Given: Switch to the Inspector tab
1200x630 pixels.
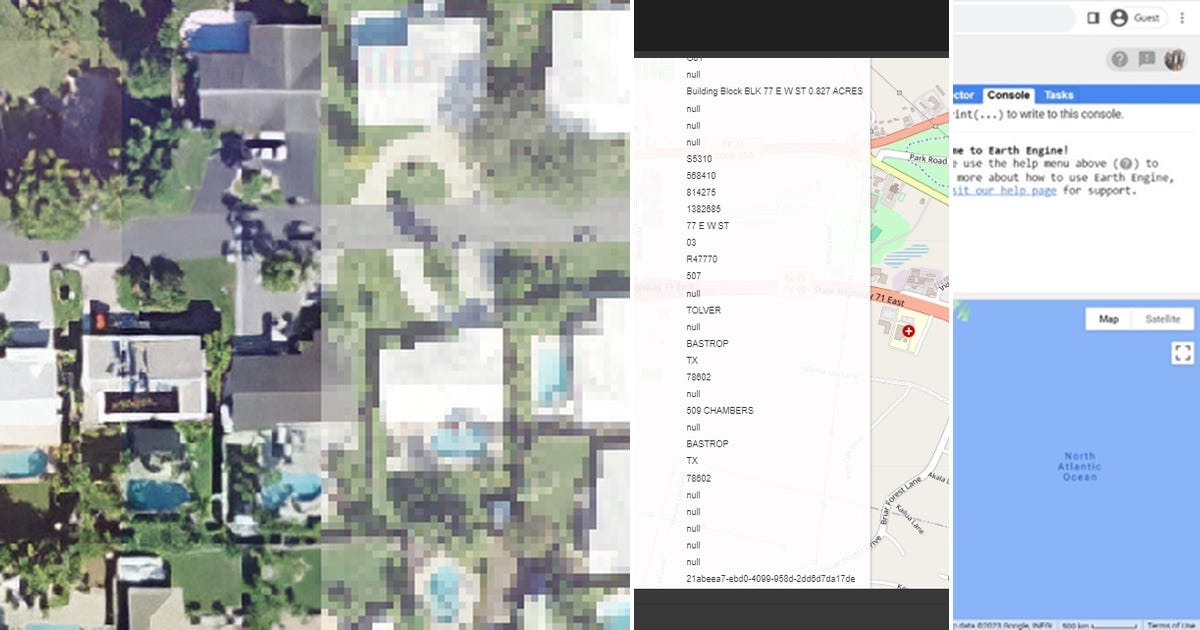Looking at the screenshot, I should tap(964, 95).
